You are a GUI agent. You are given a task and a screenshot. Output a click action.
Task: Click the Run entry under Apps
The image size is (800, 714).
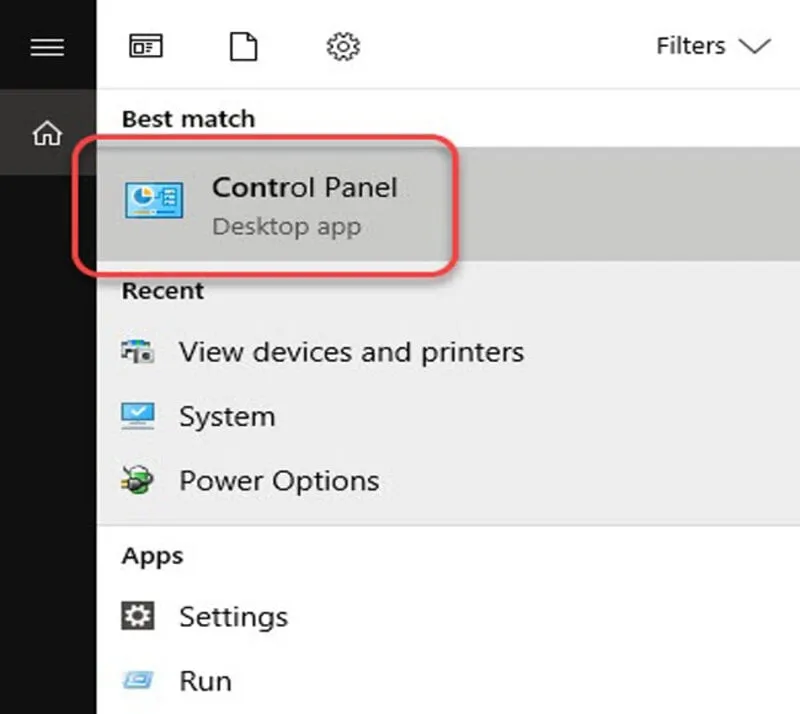205,680
